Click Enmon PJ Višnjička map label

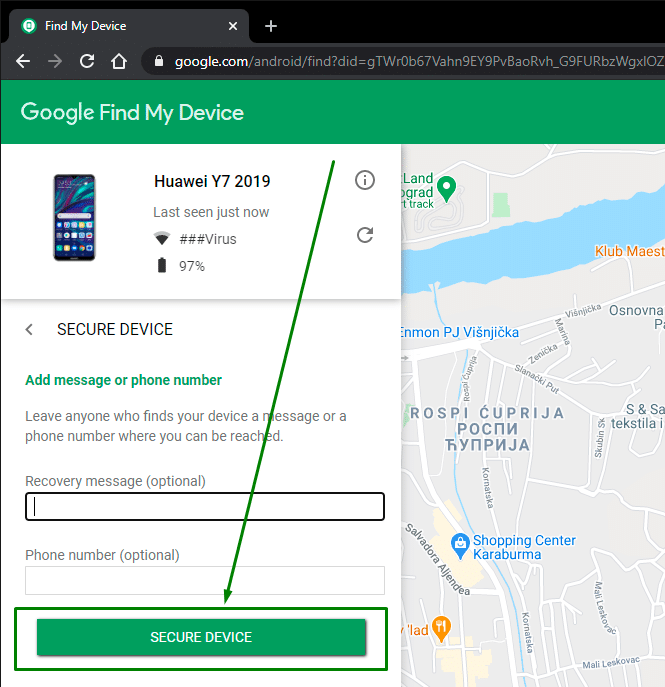pos(460,332)
